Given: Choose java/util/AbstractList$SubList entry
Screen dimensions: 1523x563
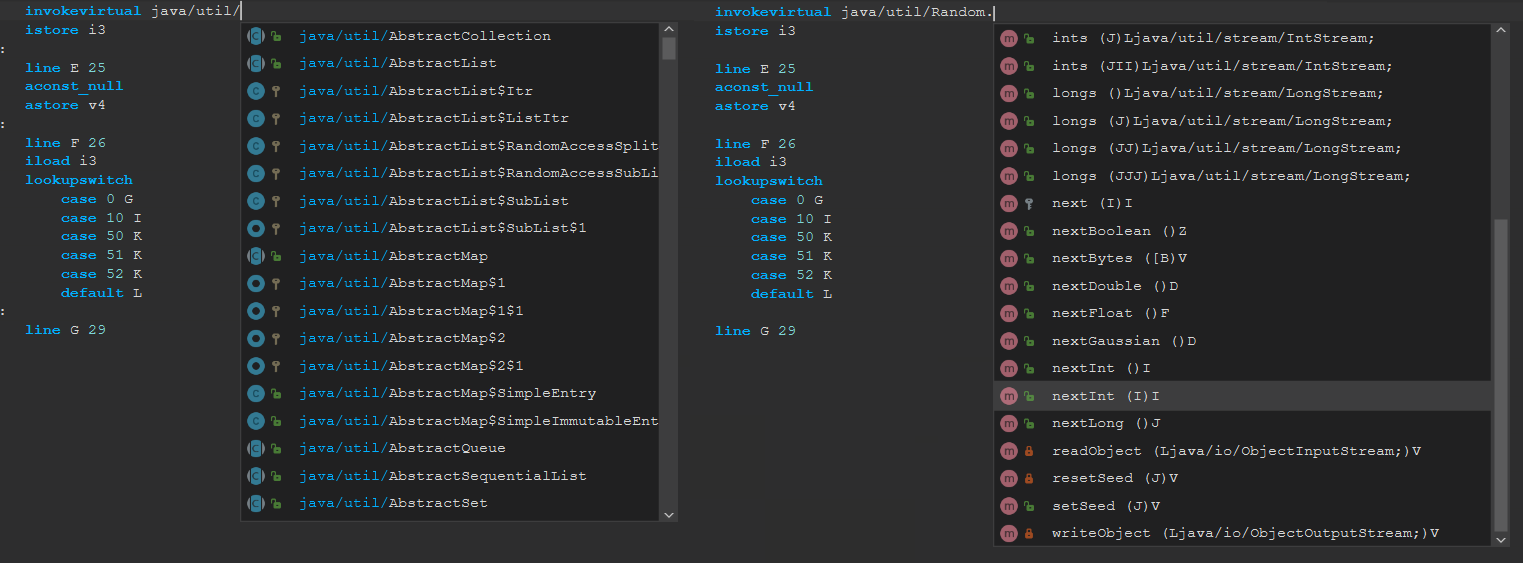Looking at the screenshot, I should coord(450,201).
